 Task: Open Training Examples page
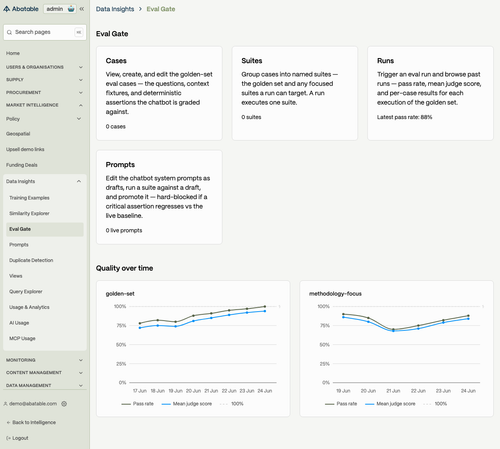tap(29, 198)
